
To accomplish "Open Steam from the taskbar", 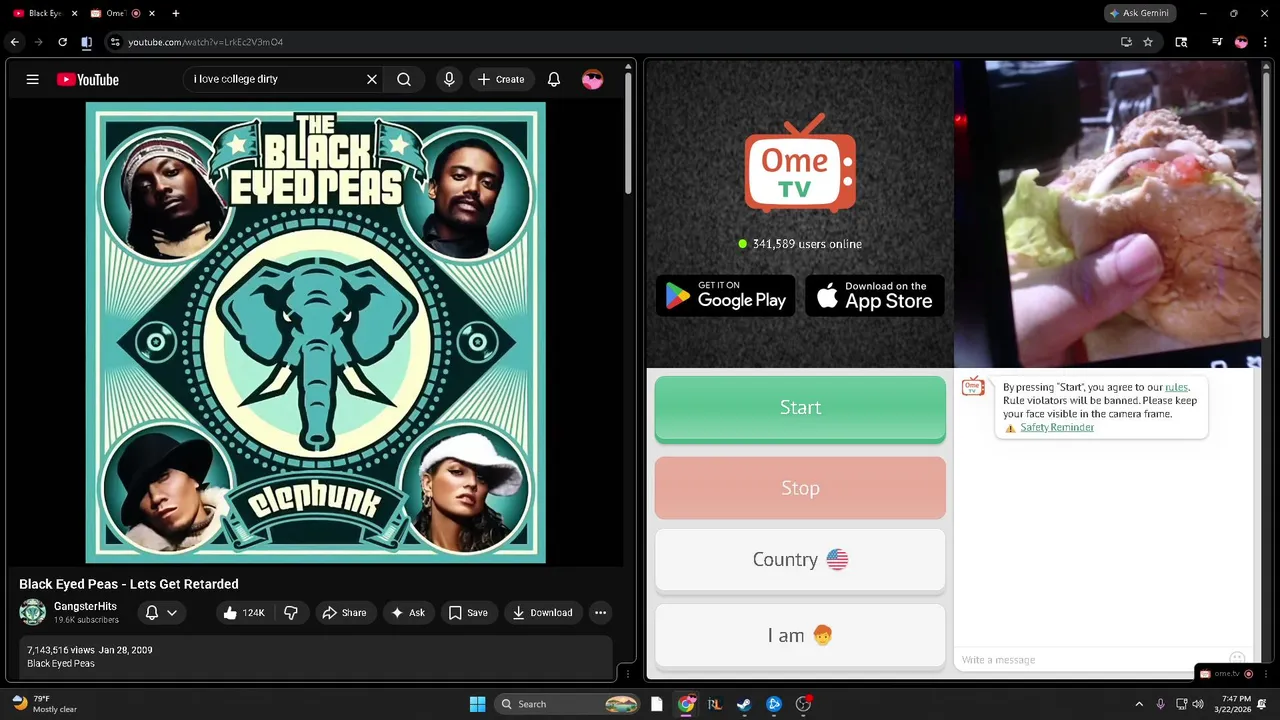I will (744, 704).
